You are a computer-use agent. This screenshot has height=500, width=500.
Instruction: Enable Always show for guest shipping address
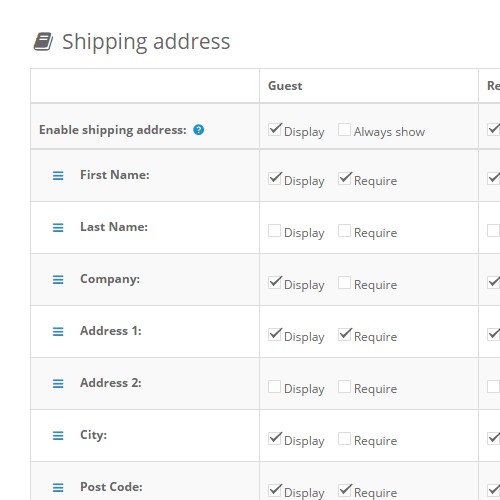coord(344,130)
